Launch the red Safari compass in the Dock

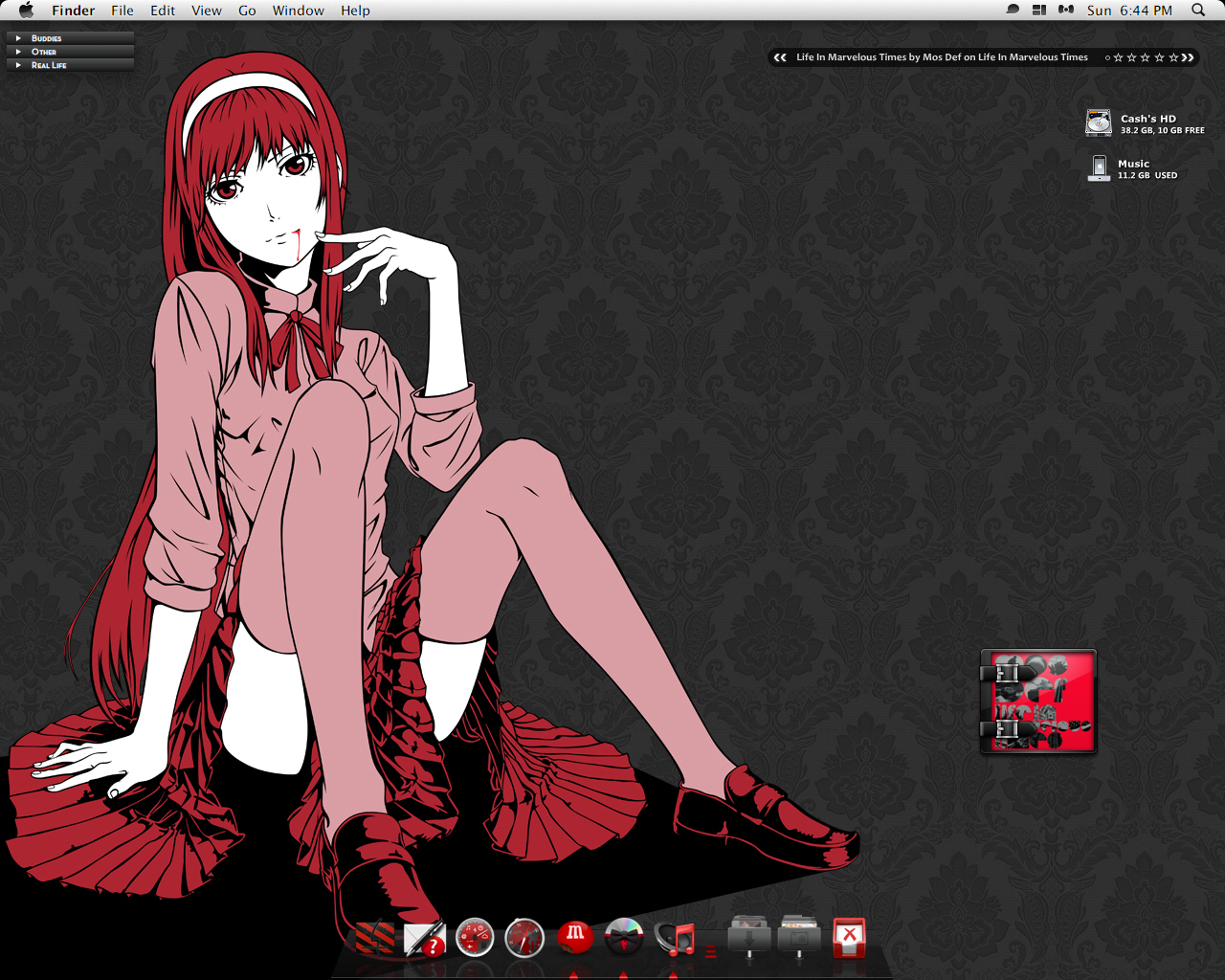524,938
